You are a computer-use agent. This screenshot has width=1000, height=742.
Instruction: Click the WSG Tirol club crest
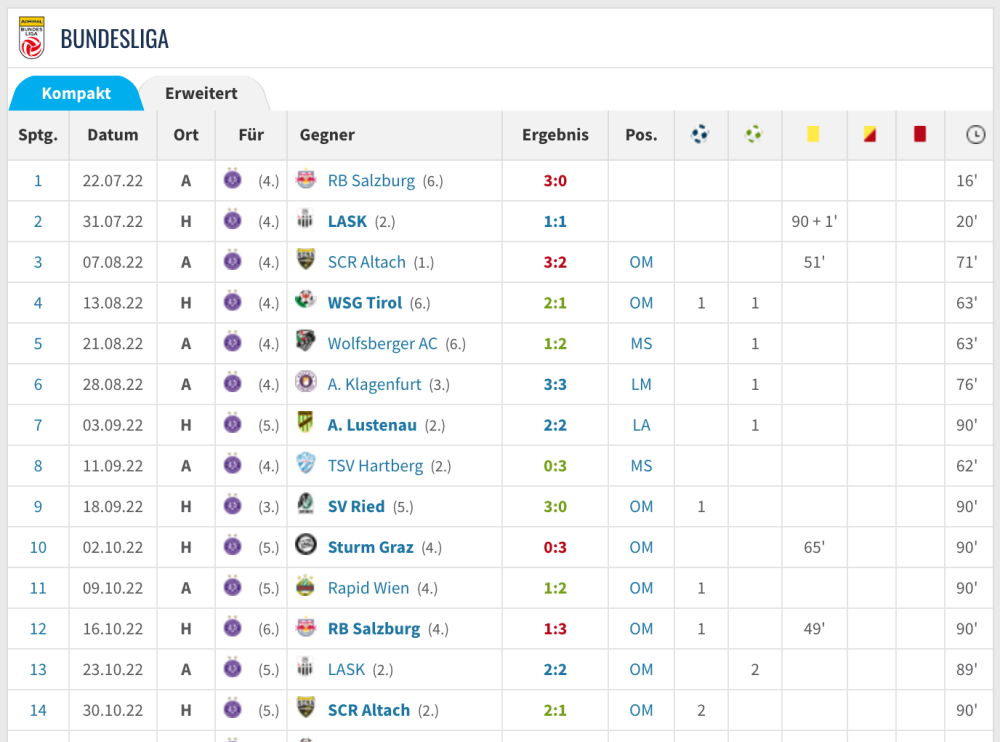[x=306, y=302]
